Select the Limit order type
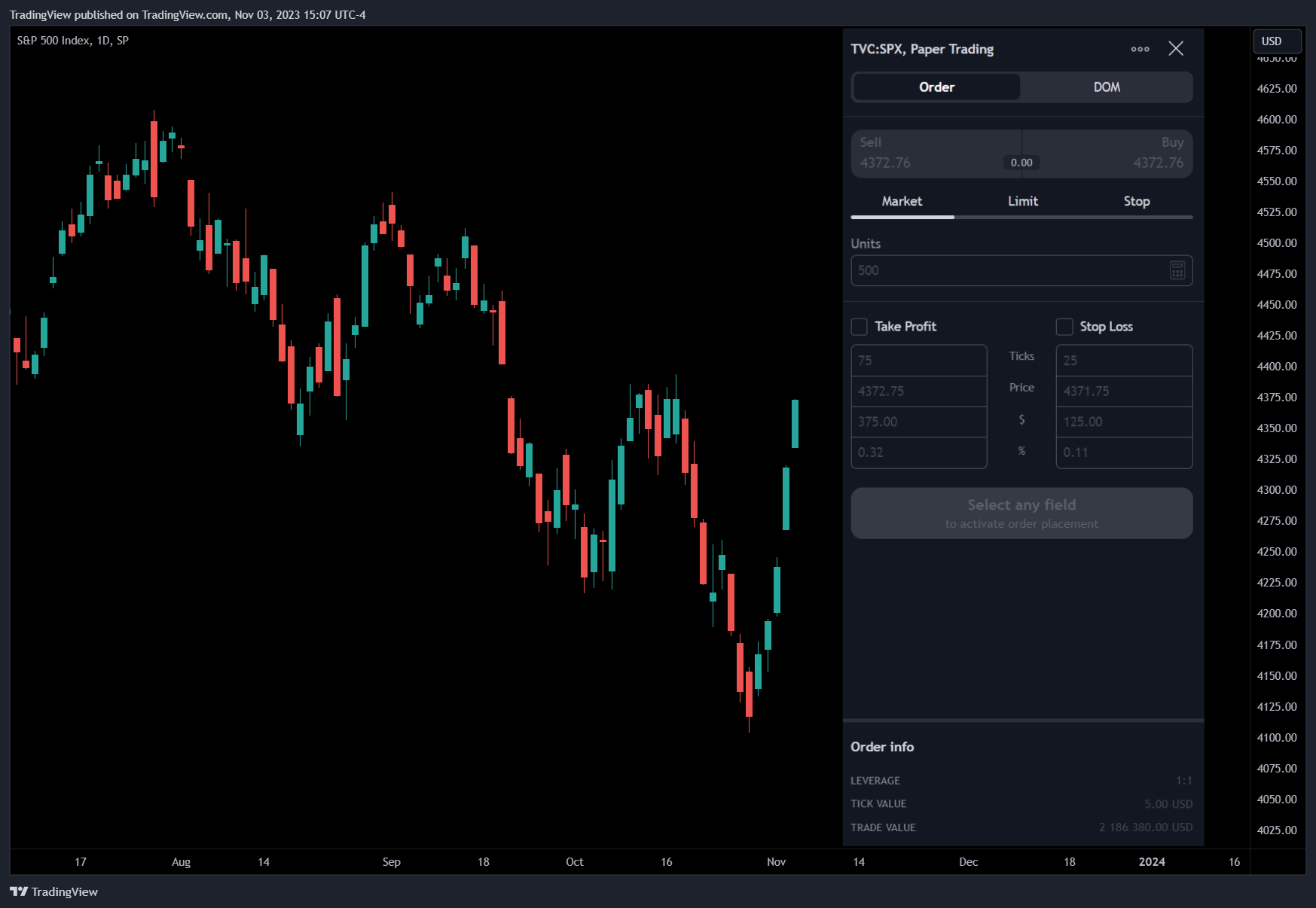The height and width of the screenshot is (908, 1316). pos(1023,201)
